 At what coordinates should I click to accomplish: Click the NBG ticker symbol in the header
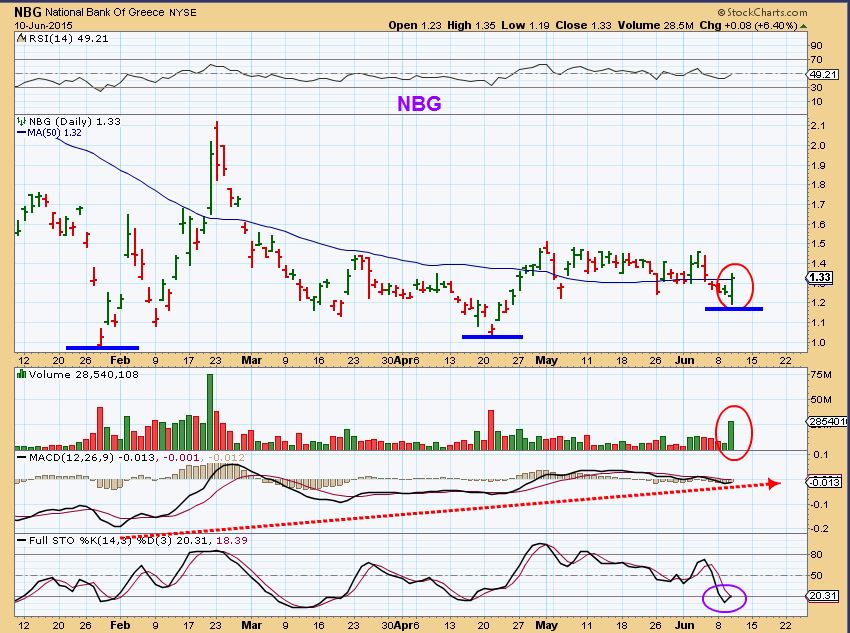(27, 12)
